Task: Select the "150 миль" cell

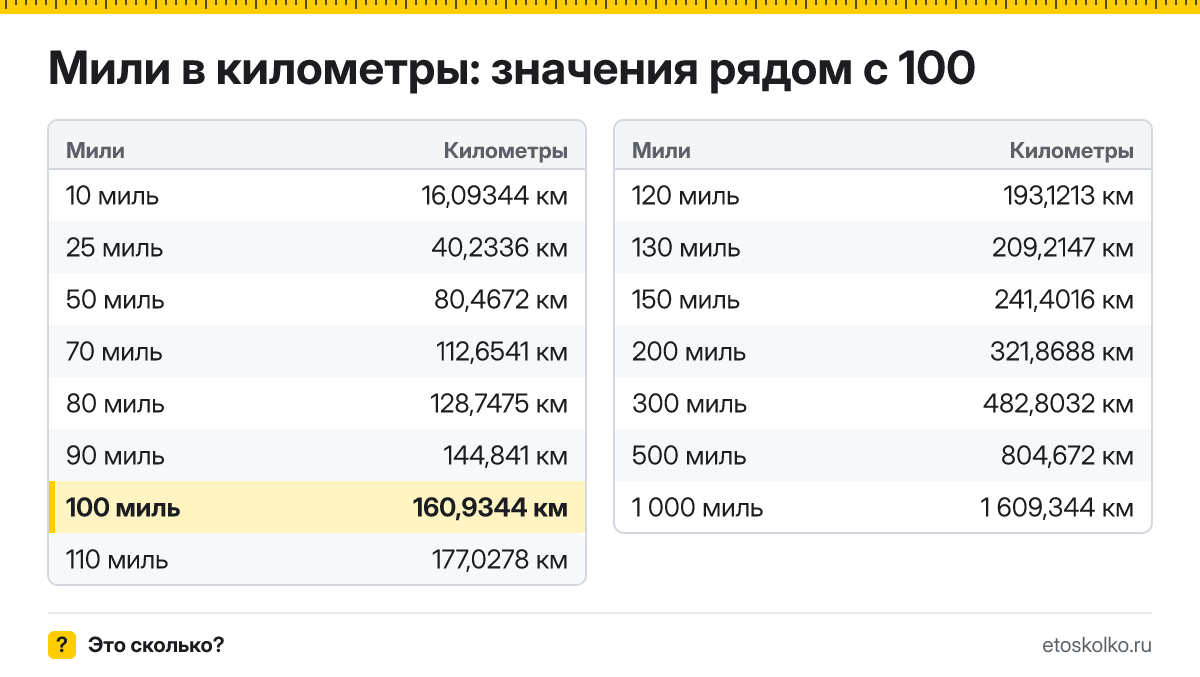Action: pos(686,299)
